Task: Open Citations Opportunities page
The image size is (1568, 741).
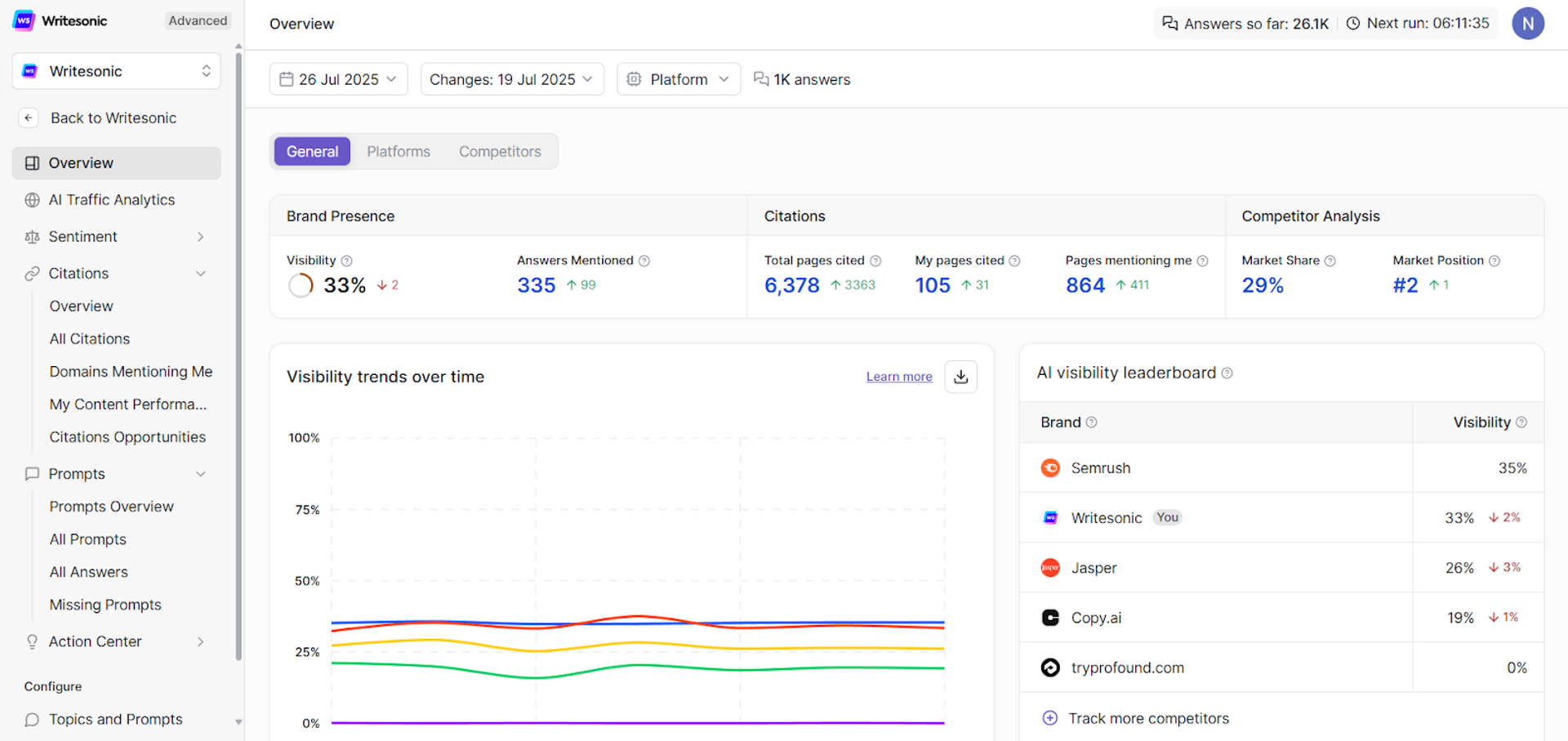Action: pyautogui.click(x=127, y=437)
